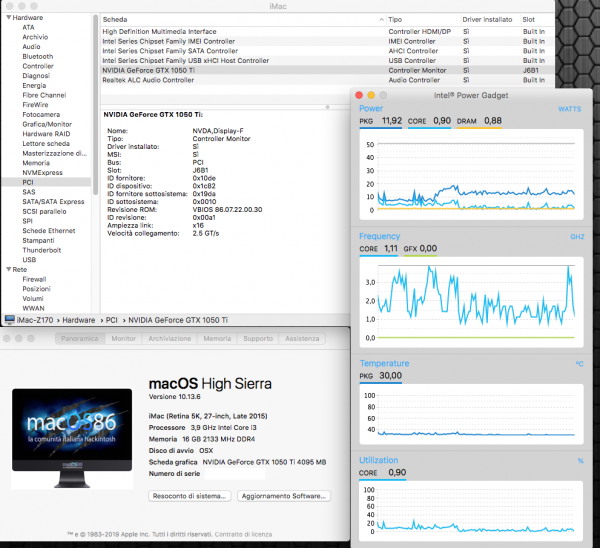Switch to the Supporto tab
The height and width of the screenshot is (548, 600).
[x=258, y=339]
